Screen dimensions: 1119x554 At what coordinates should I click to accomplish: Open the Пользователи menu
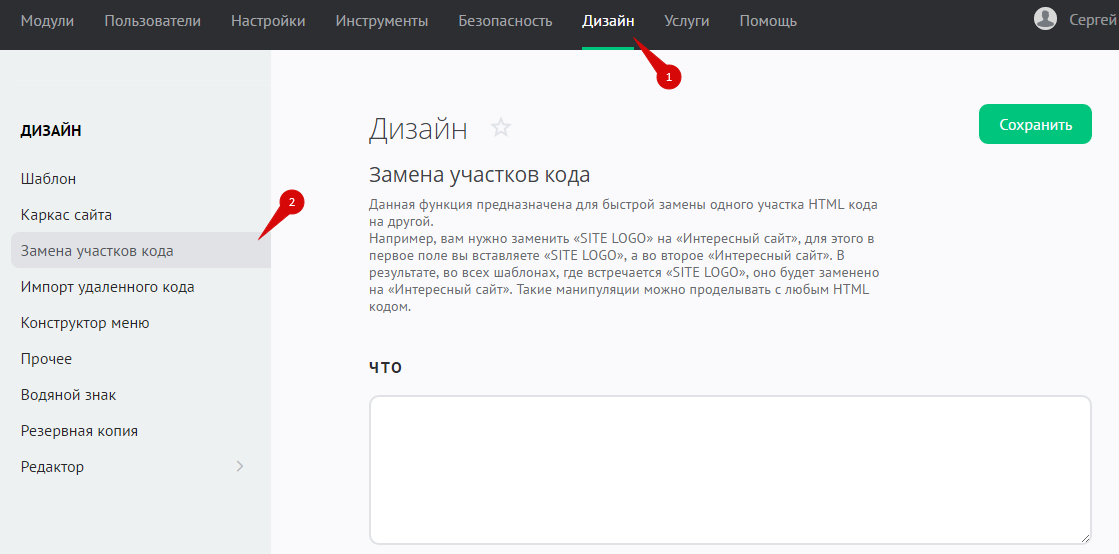152,21
